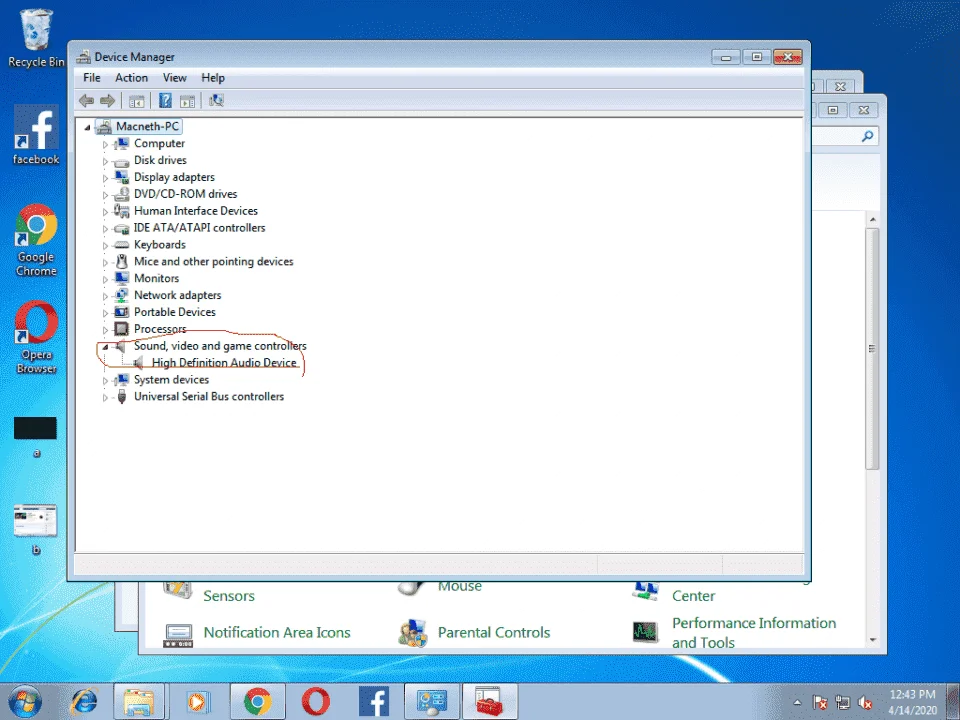The width and height of the screenshot is (960, 720).
Task: Open the desktop file named b
Action: pyautogui.click(x=36, y=530)
